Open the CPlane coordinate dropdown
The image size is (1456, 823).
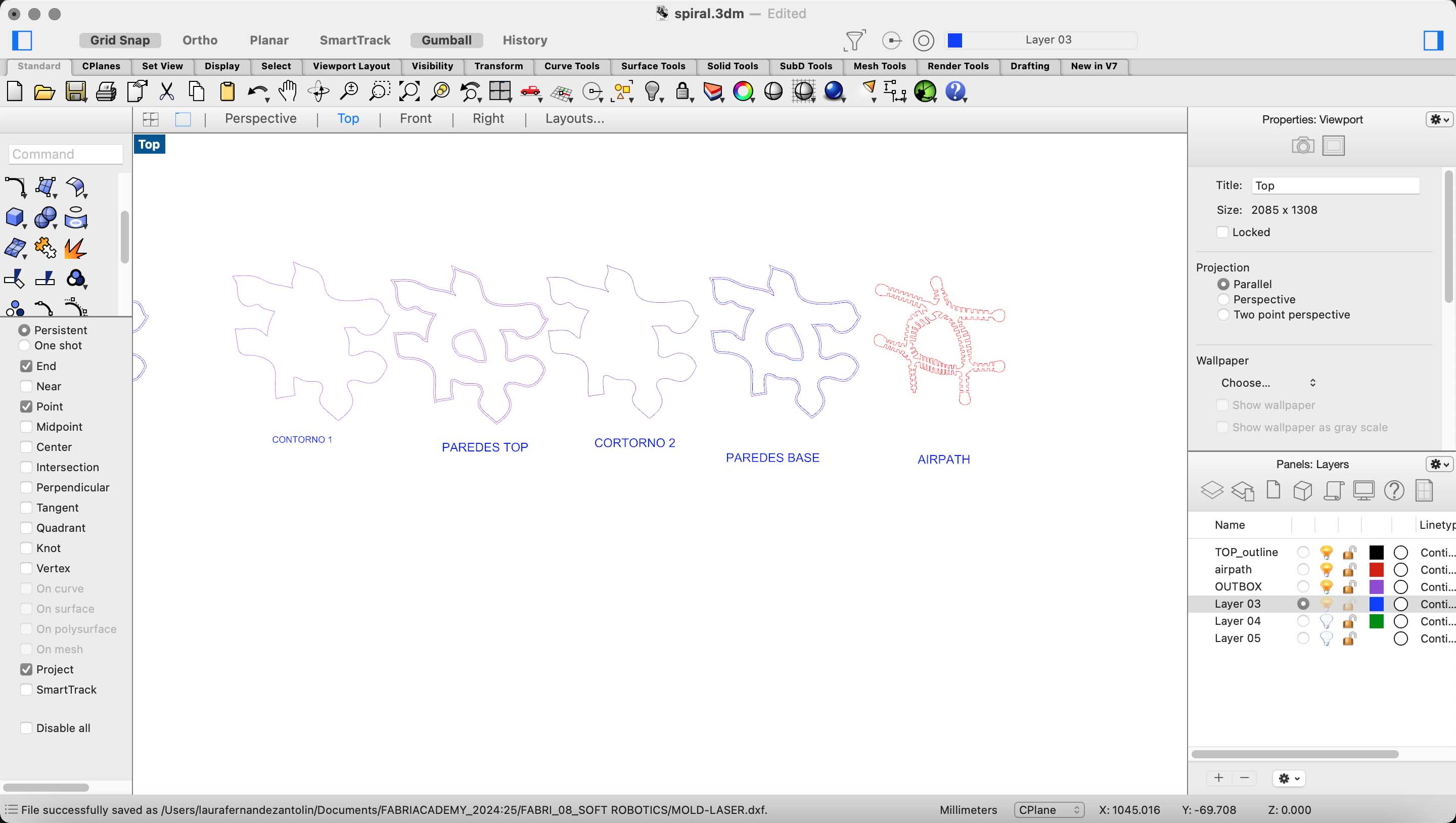point(1049,810)
